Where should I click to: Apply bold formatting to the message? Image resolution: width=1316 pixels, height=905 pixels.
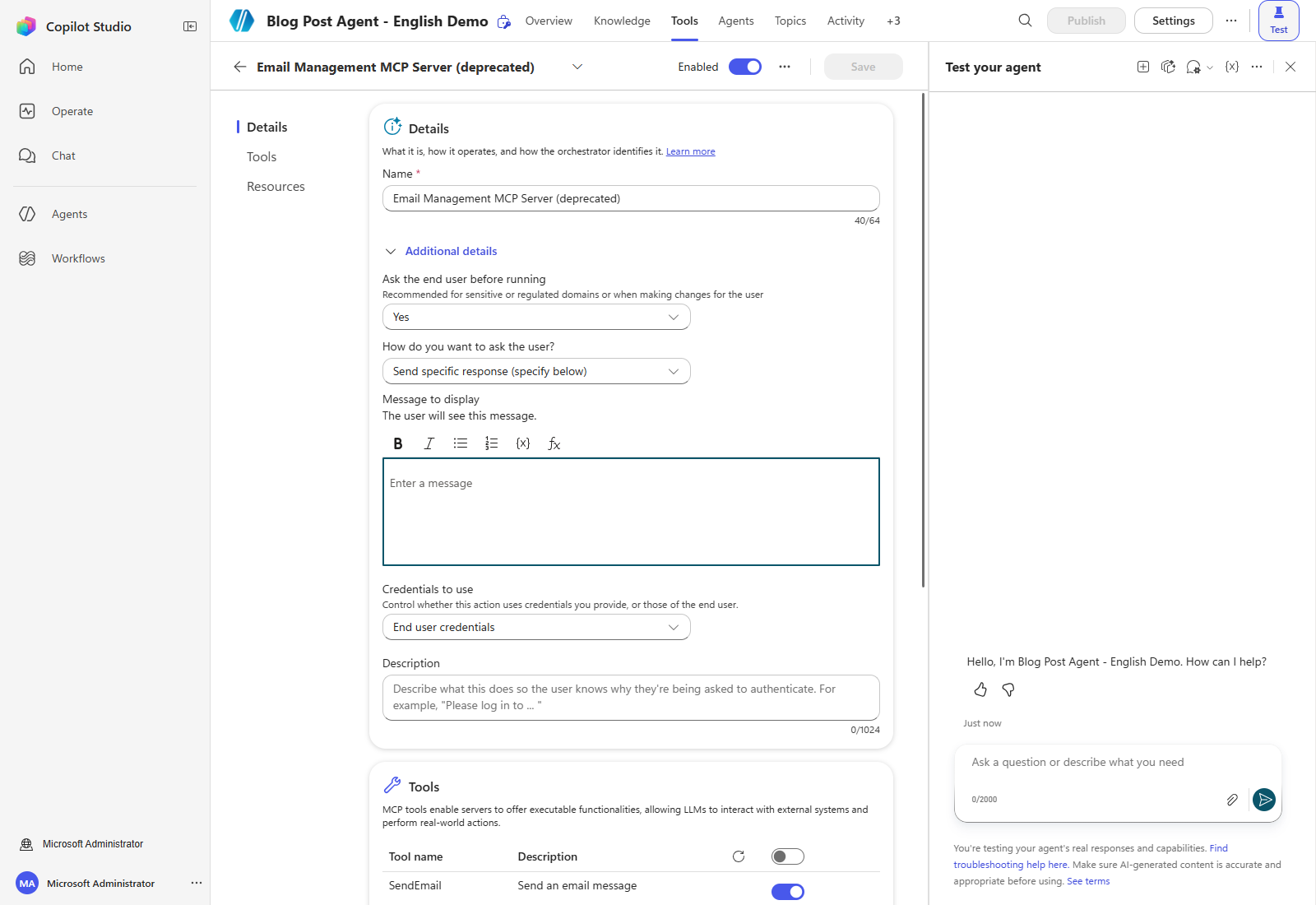click(x=398, y=443)
